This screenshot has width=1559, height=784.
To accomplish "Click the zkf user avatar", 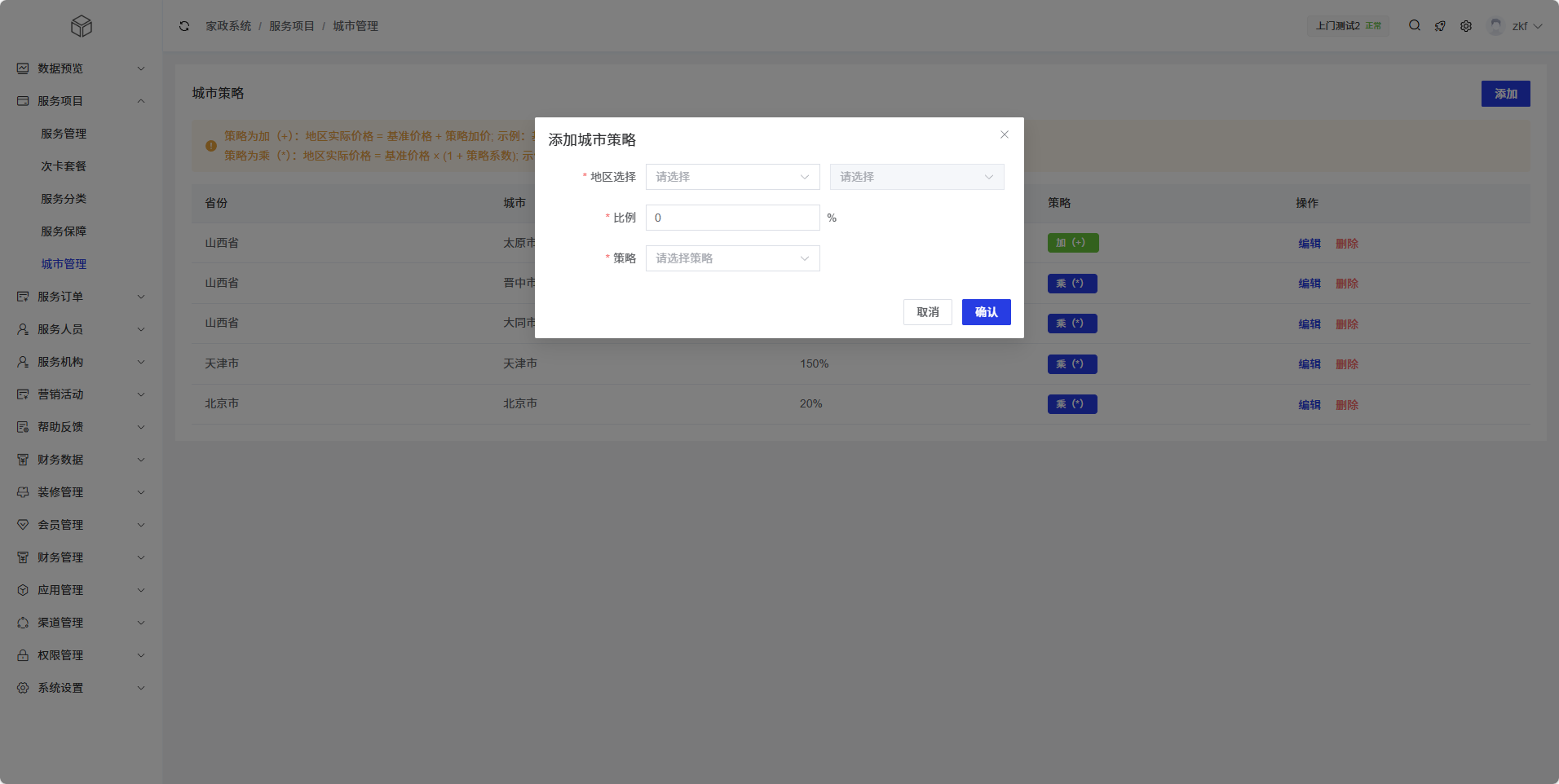I will 1496,26.
